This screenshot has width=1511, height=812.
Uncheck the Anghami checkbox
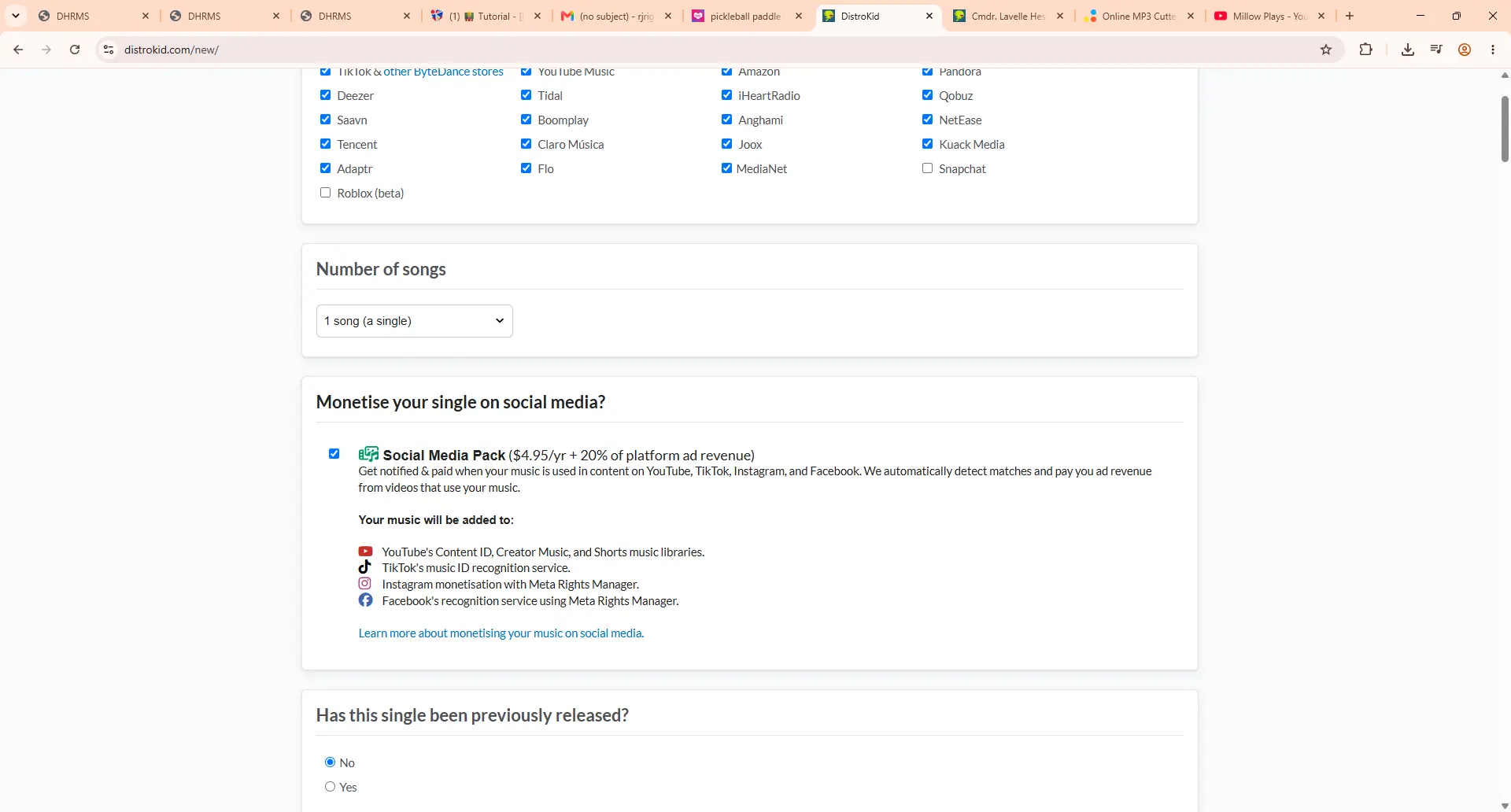726,120
